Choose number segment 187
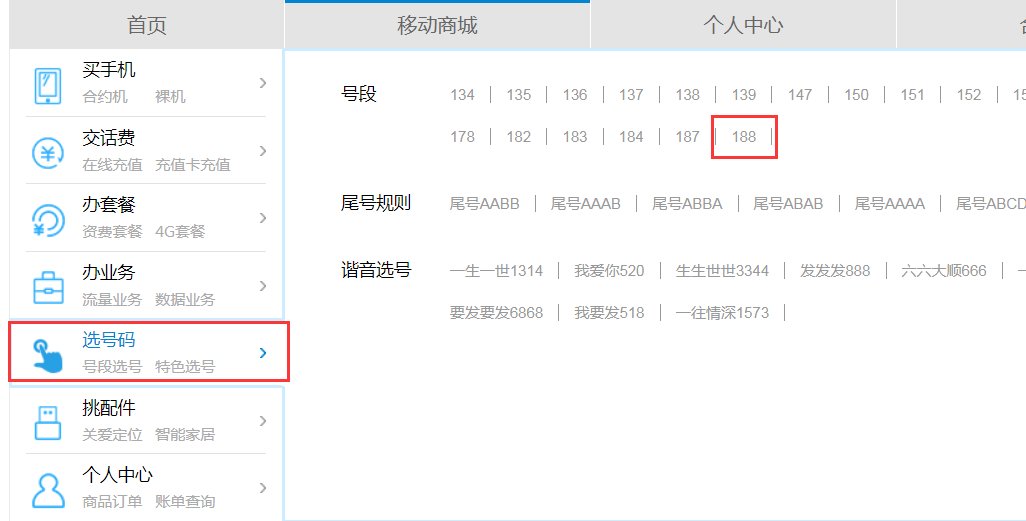The height and width of the screenshot is (521, 1026). point(687,137)
